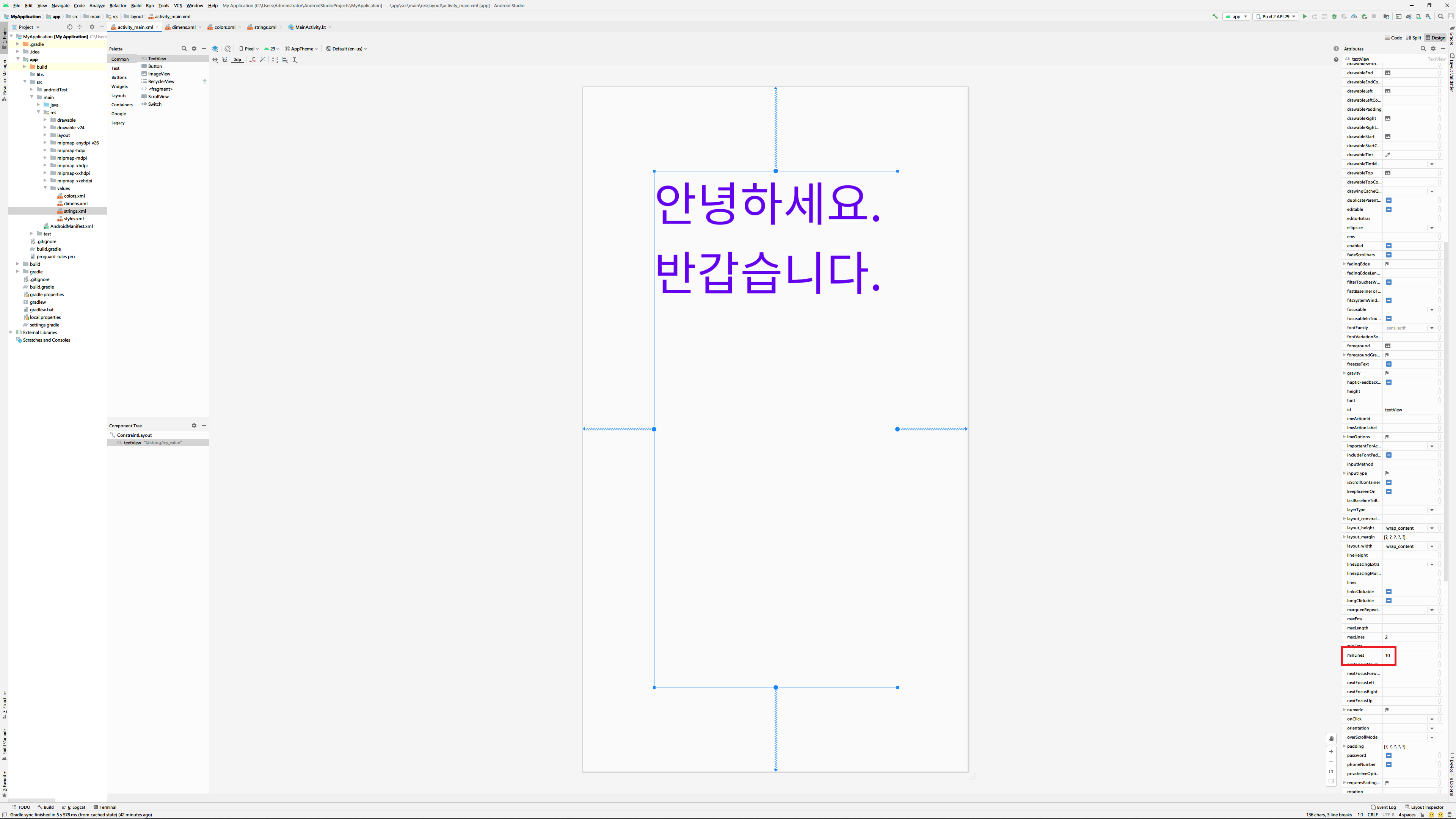Screen dimensions: 1456x819
Task: Open the Refactor menu
Action: point(118,6)
